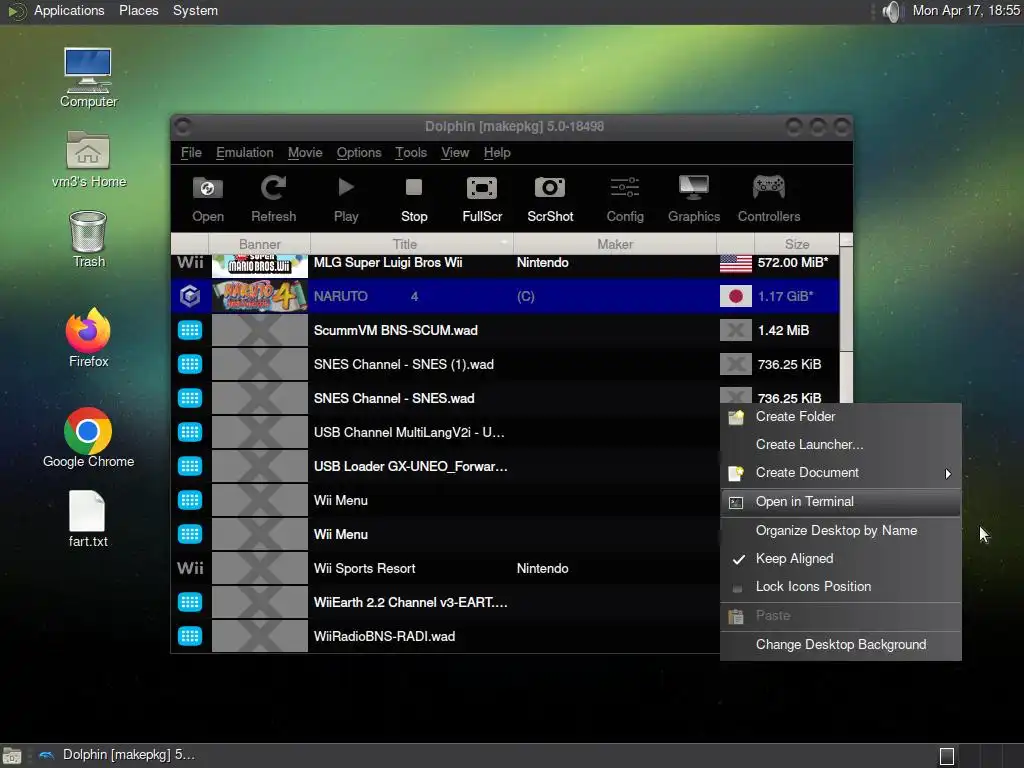Click the USA flag icon on Luigi row

click(x=735, y=263)
